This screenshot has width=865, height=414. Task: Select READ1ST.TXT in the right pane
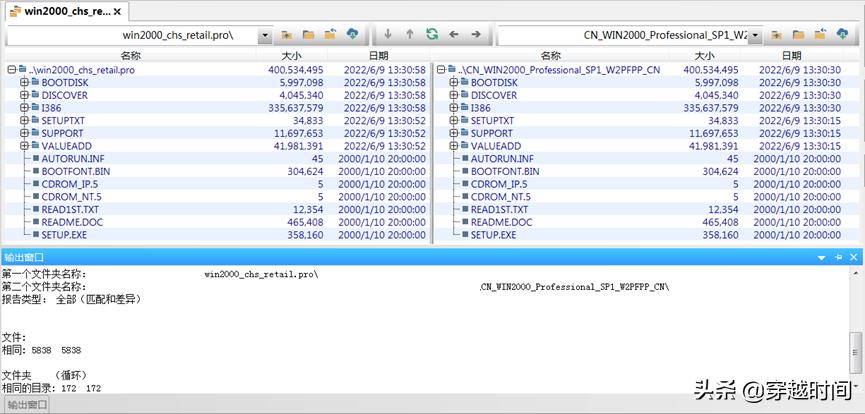click(x=499, y=210)
